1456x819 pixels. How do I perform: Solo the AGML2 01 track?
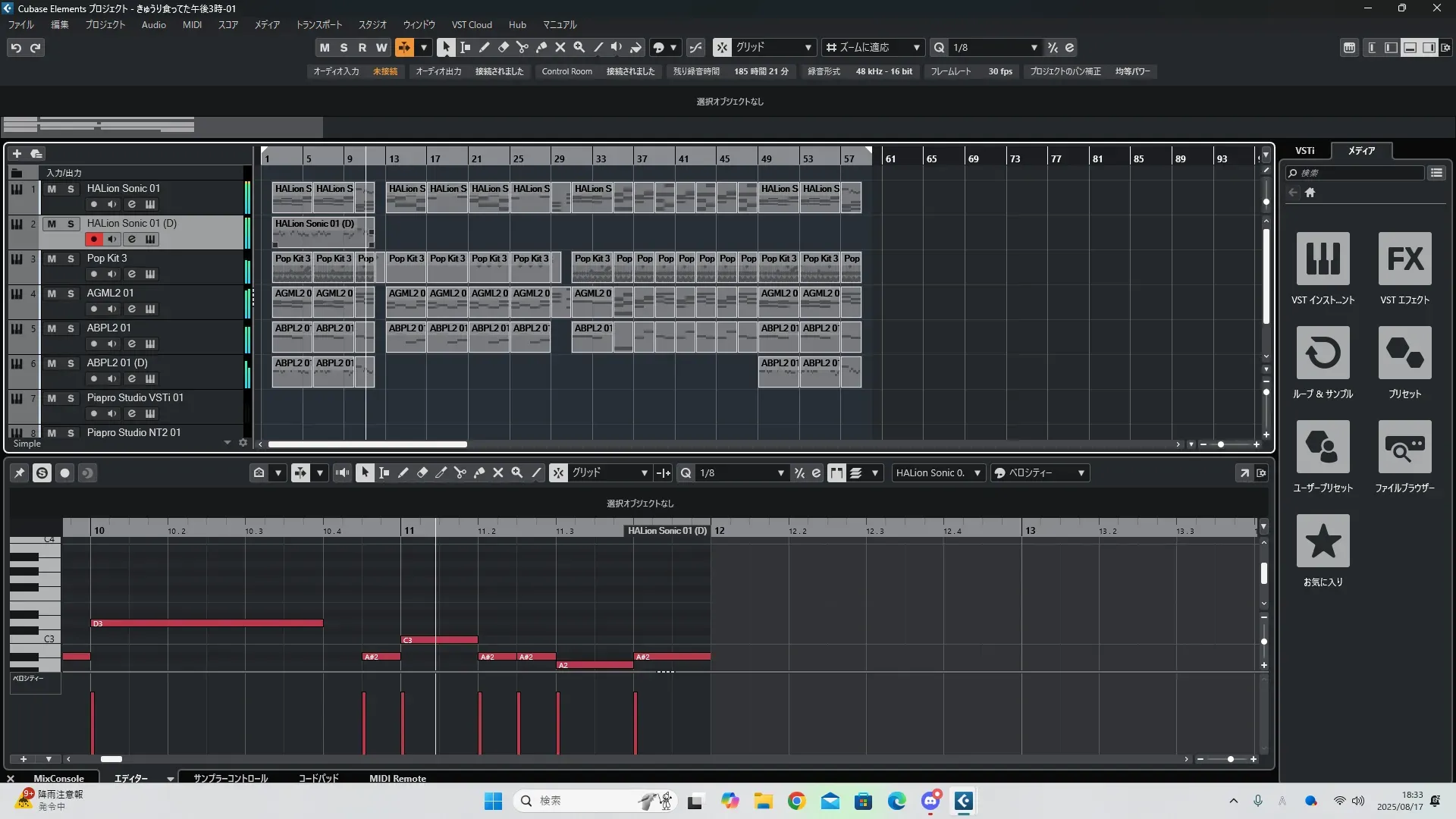coord(71,293)
